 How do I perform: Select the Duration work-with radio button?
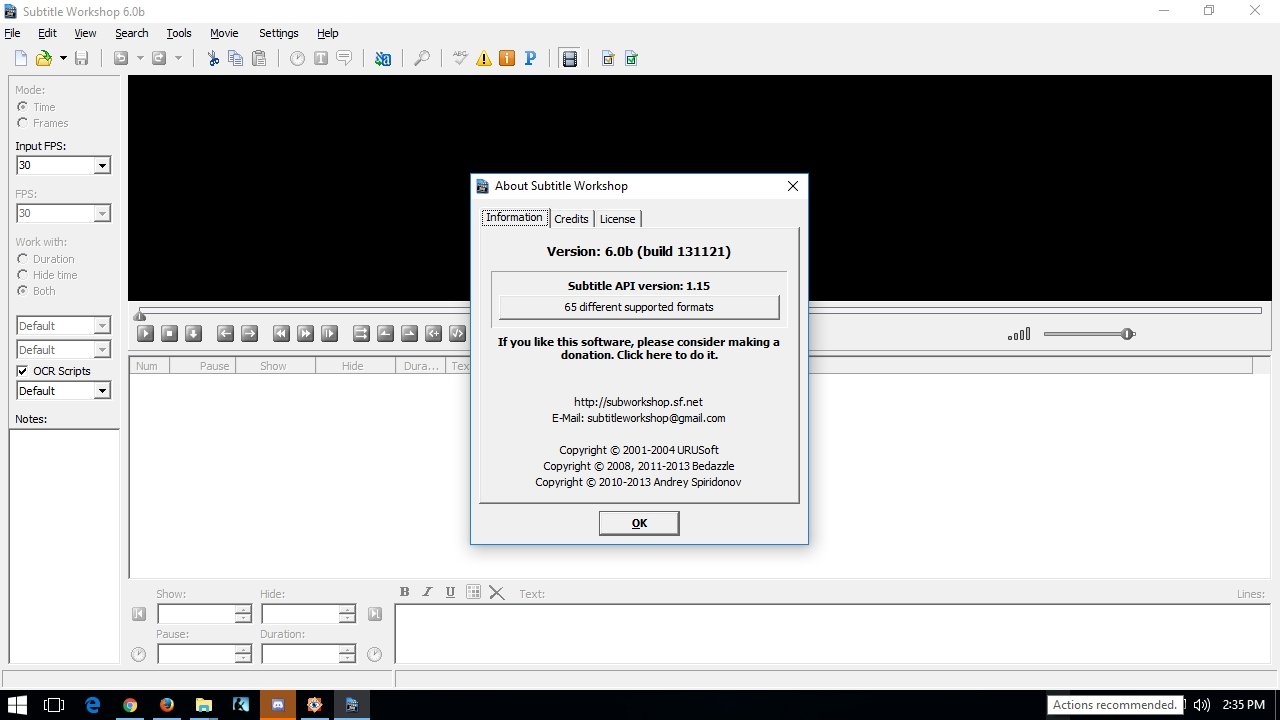22,258
